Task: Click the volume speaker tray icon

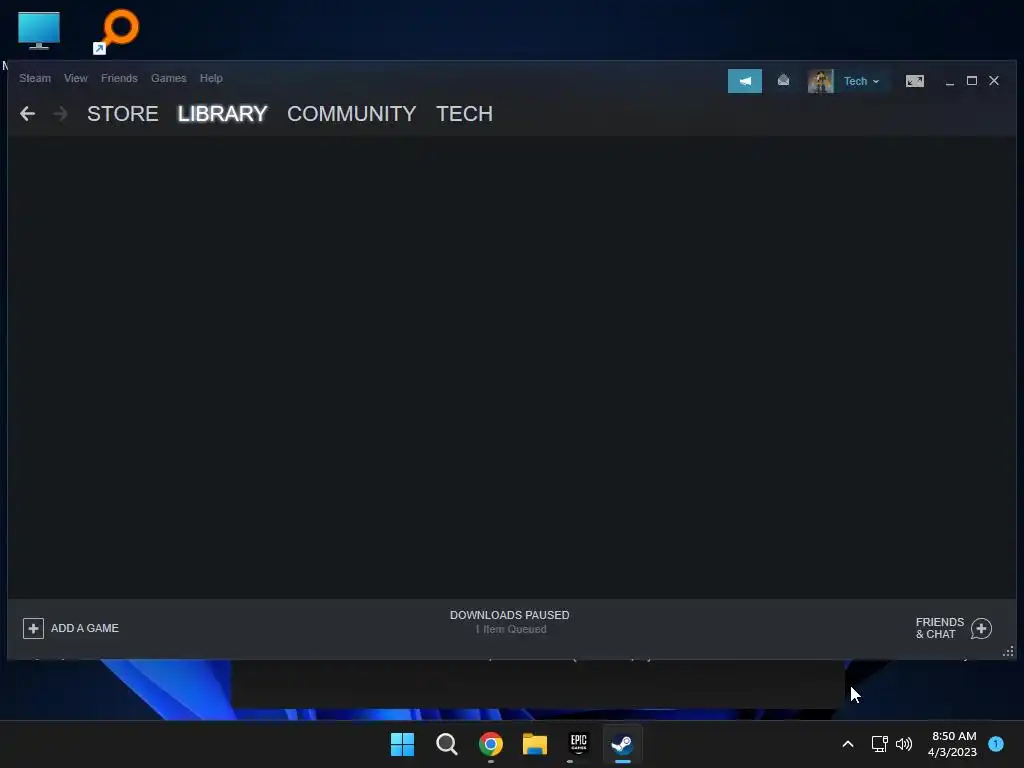Action: [904, 744]
